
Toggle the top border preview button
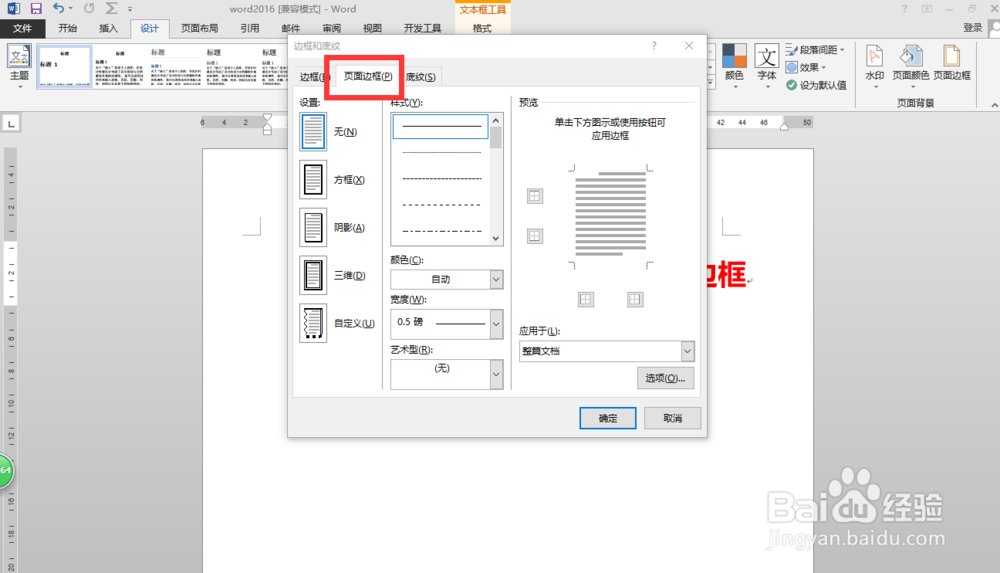pyautogui.click(x=534, y=196)
